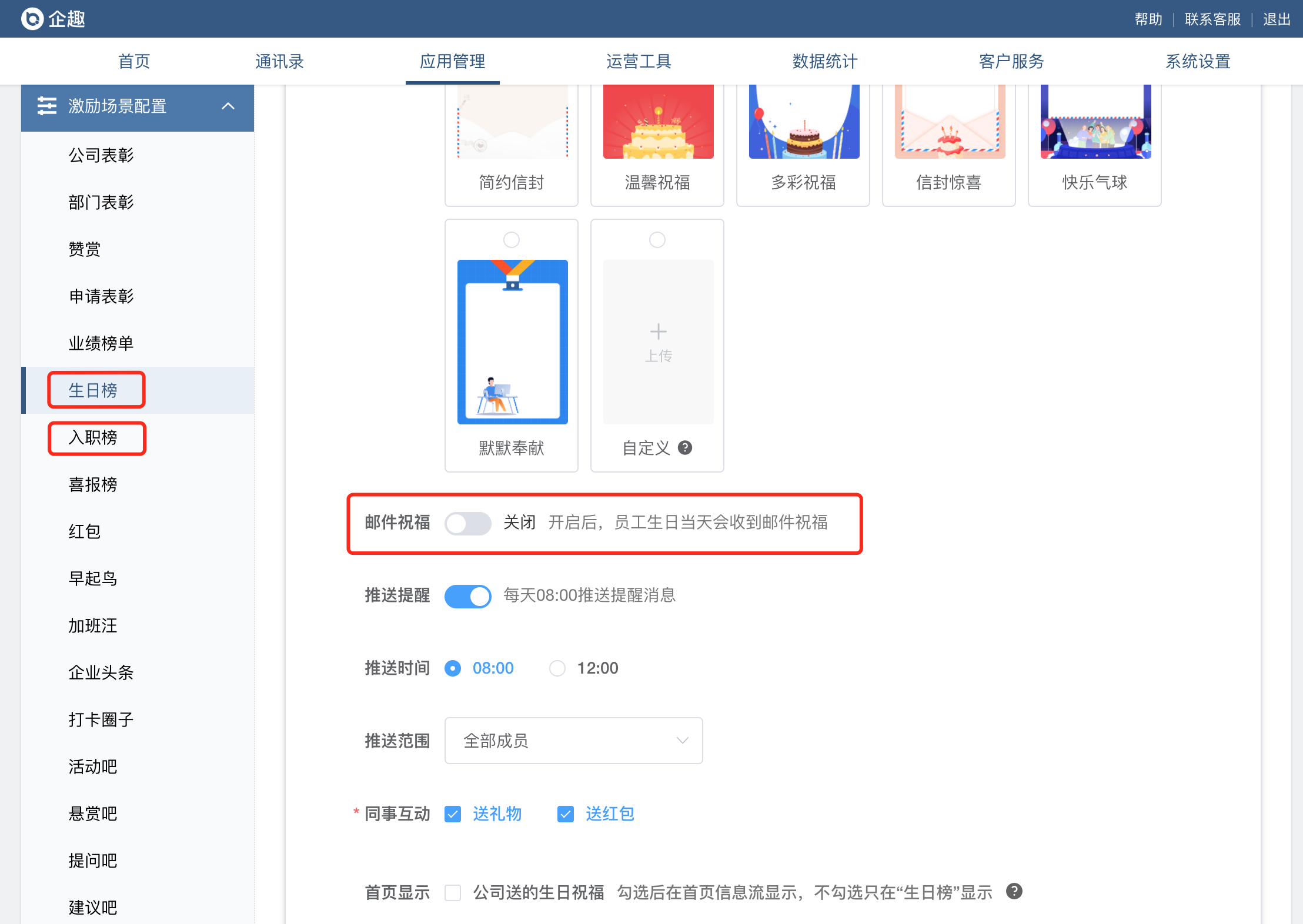Go to the 首页 tab
The width and height of the screenshot is (1303, 924).
[x=134, y=61]
